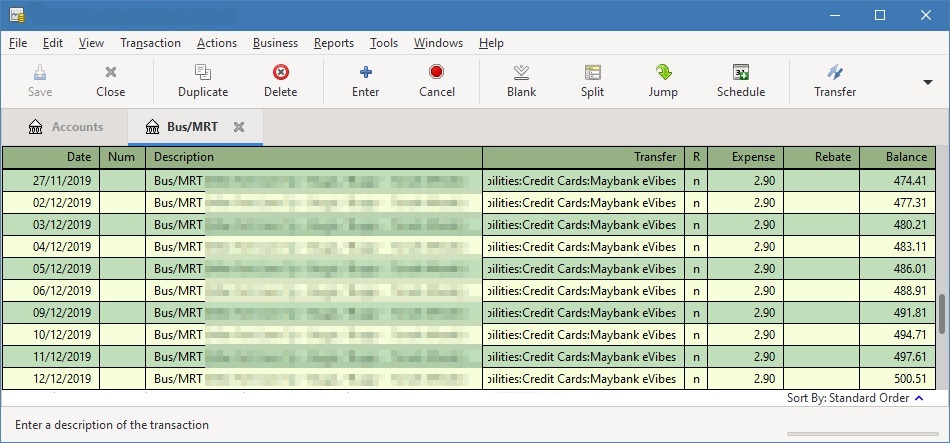Select date cell 04/12/2019
Viewport: 950px width, 443px height.
(51, 247)
